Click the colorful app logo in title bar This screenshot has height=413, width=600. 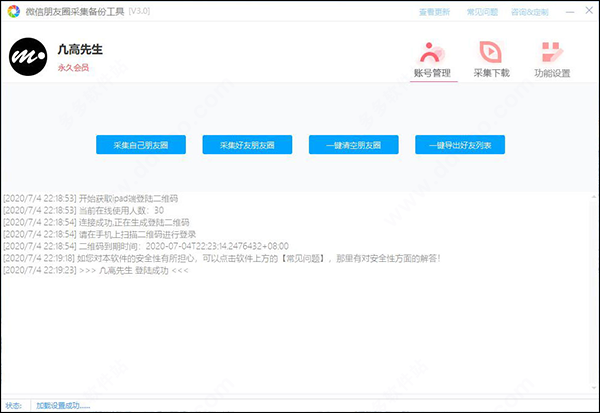[13, 11]
